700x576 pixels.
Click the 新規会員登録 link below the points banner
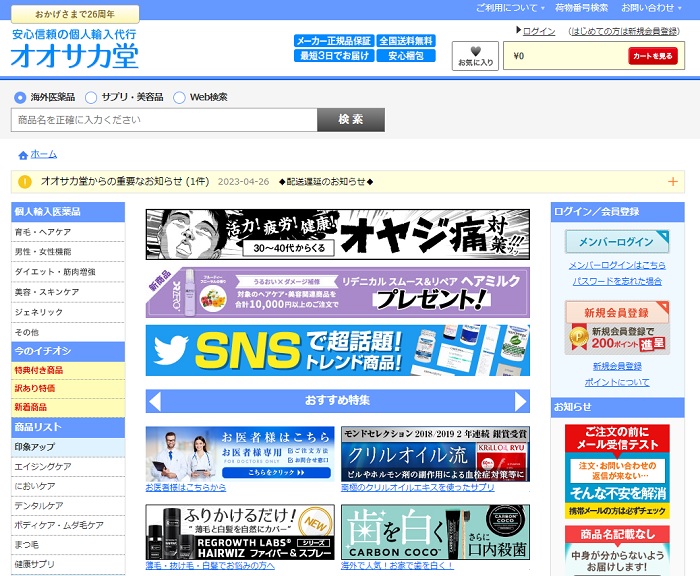[x=617, y=367]
